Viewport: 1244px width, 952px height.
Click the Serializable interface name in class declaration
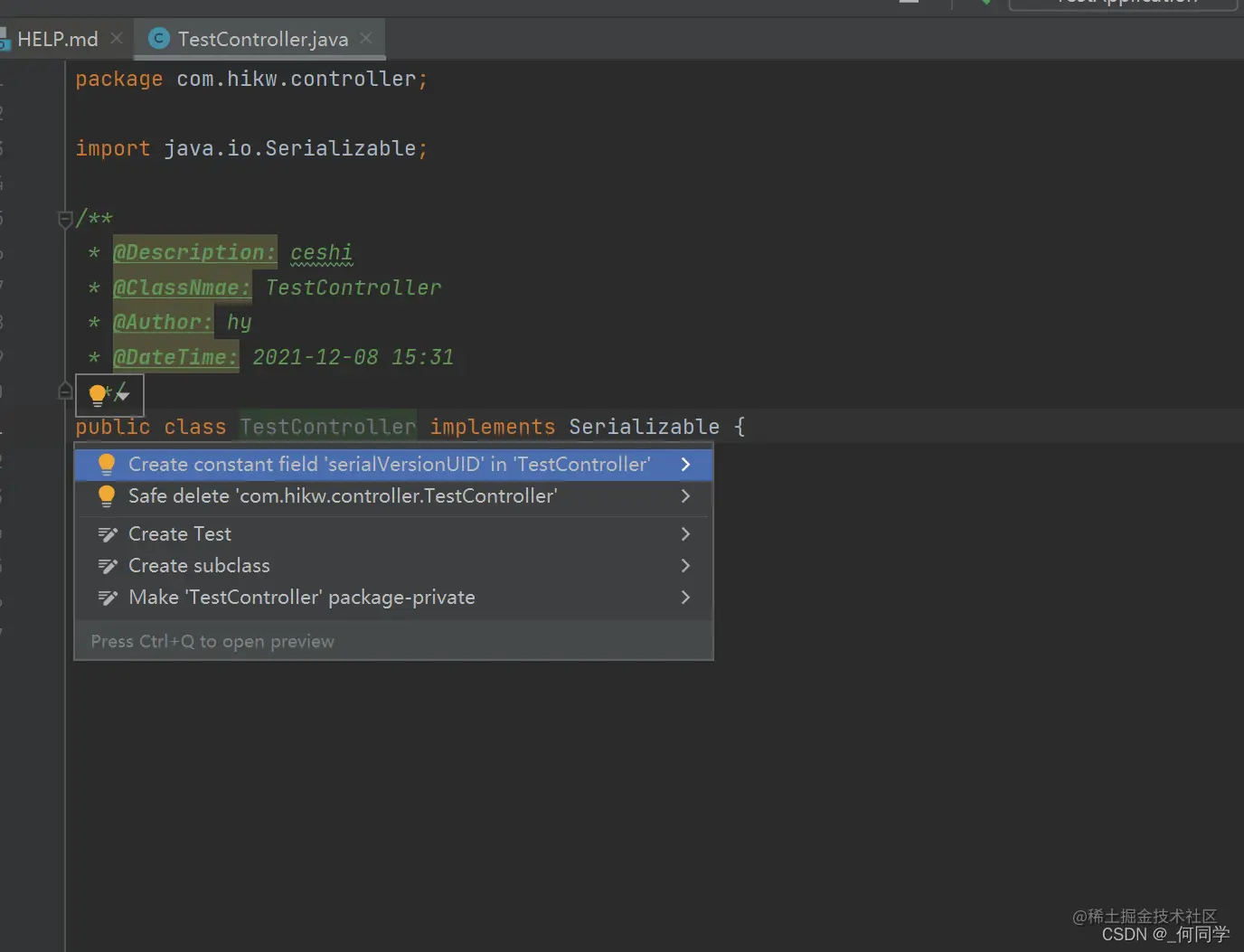(645, 426)
